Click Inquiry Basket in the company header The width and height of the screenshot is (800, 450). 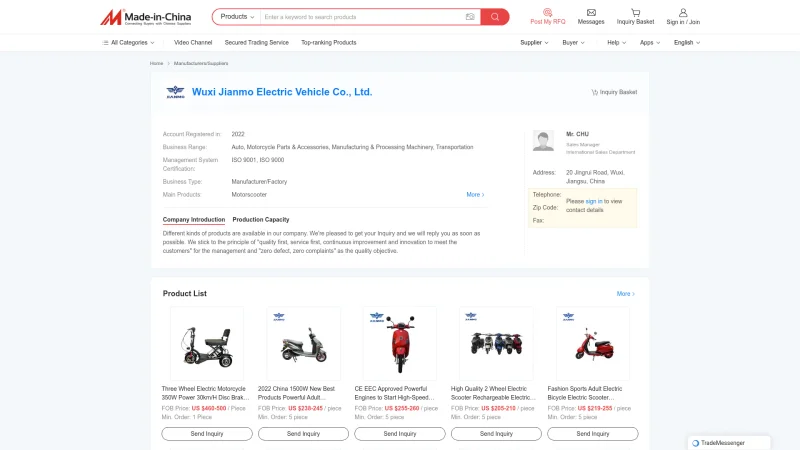click(614, 92)
